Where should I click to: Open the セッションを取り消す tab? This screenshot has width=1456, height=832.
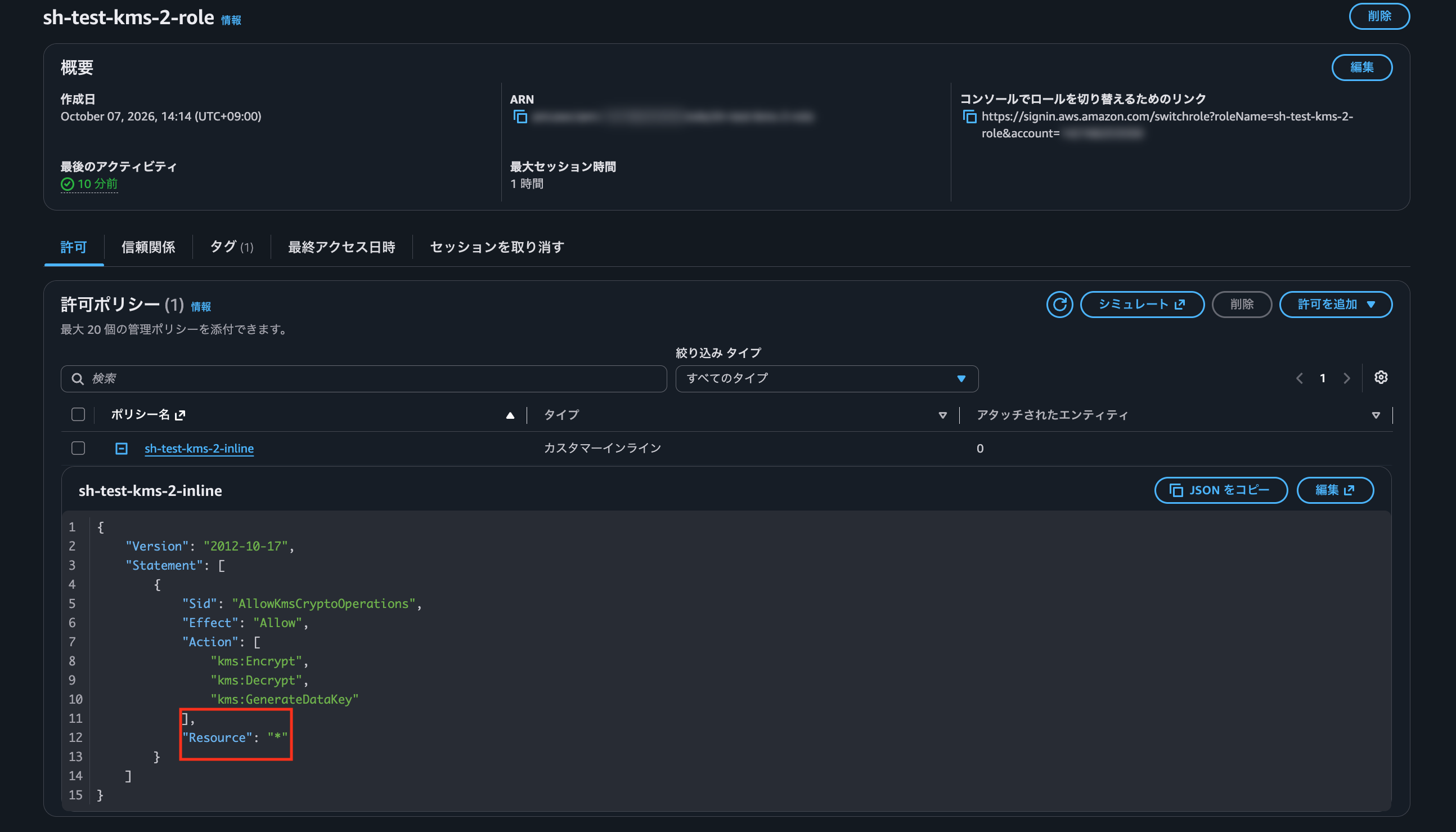click(497, 248)
